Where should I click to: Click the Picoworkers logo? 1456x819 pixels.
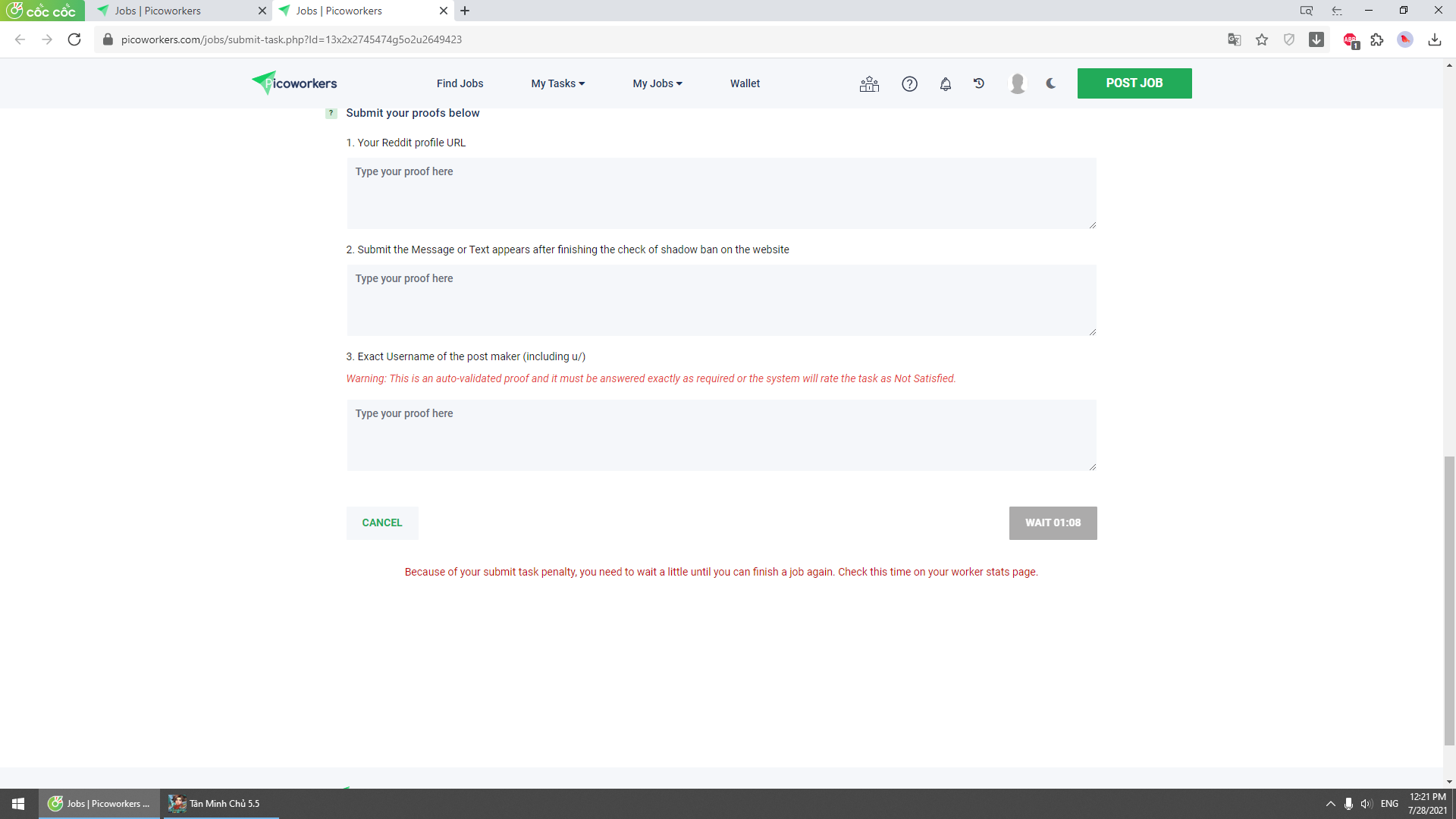294,83
